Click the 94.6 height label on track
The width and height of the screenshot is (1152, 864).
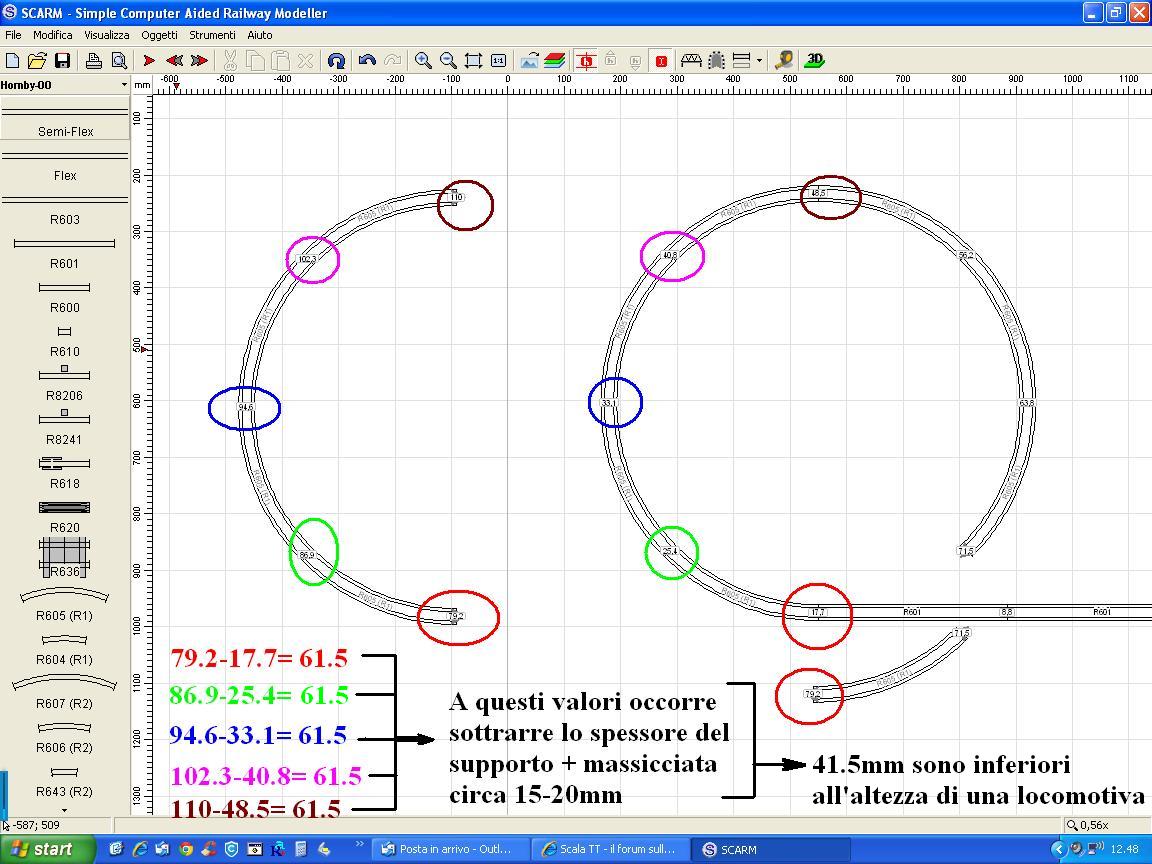(x=245, y=407)
